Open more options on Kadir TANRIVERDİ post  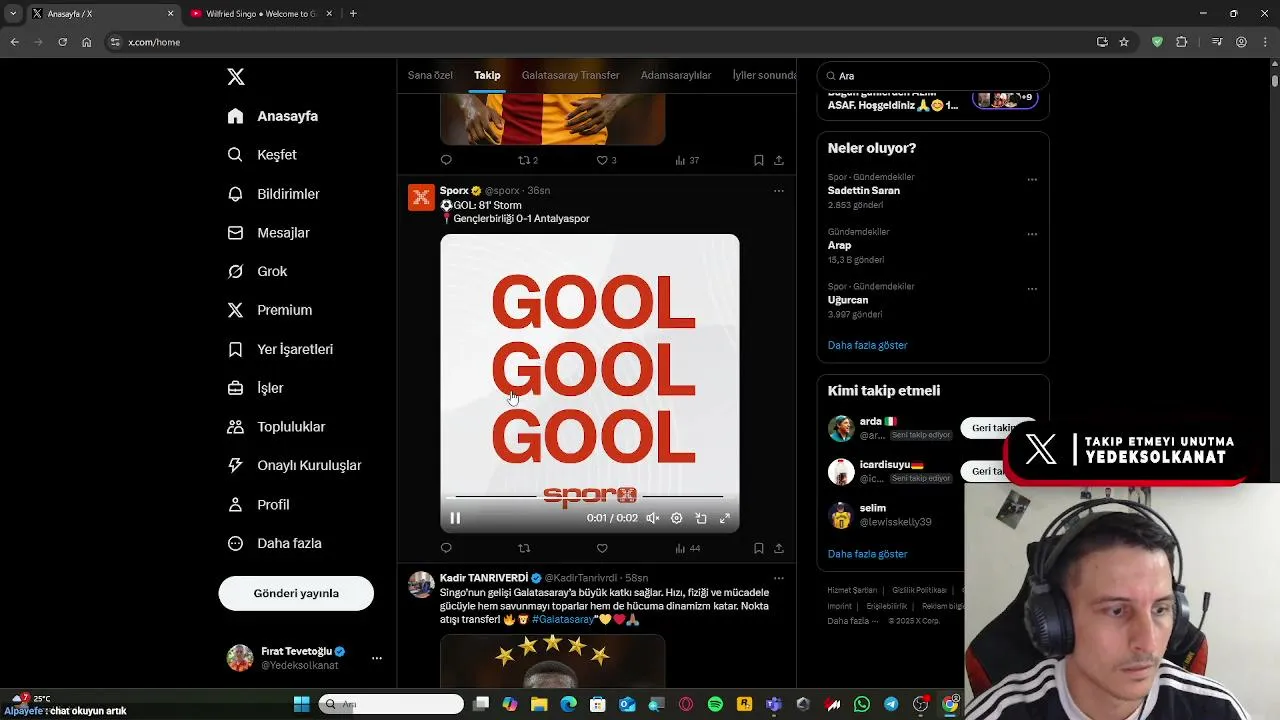pos(779,578)
